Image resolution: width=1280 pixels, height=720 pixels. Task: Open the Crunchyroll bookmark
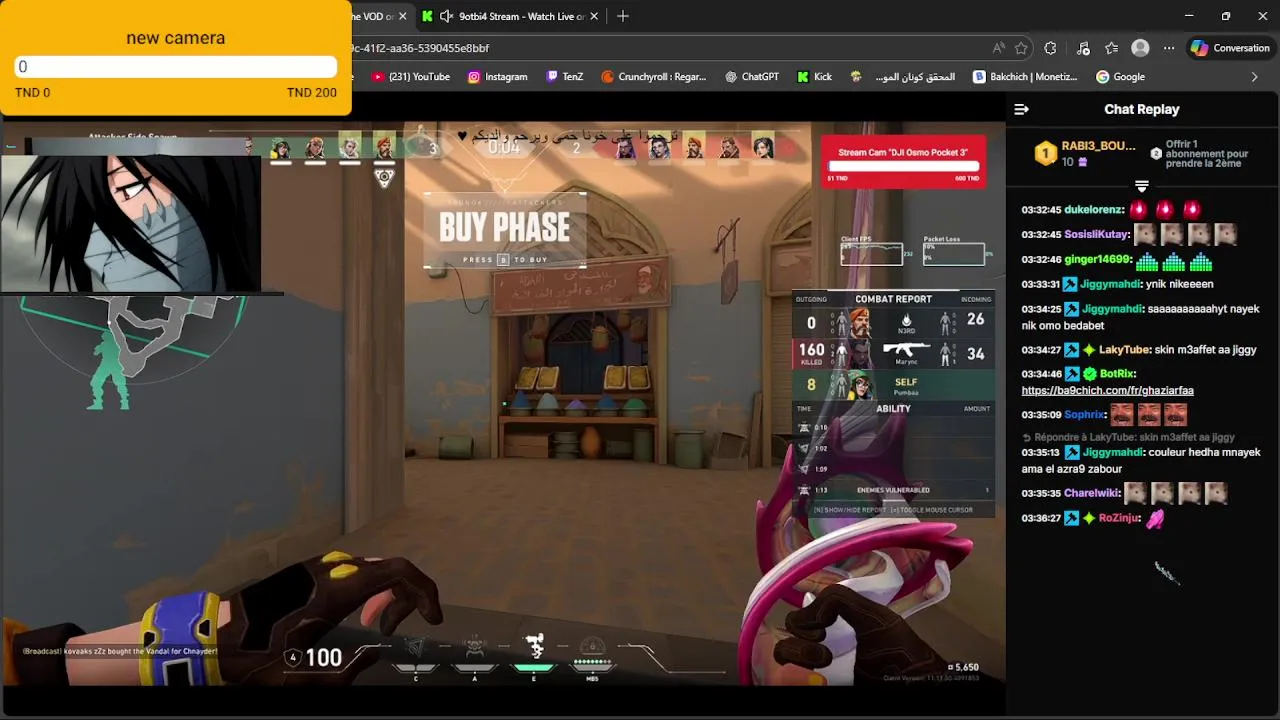pyautogui.click(x=653, y=77)
